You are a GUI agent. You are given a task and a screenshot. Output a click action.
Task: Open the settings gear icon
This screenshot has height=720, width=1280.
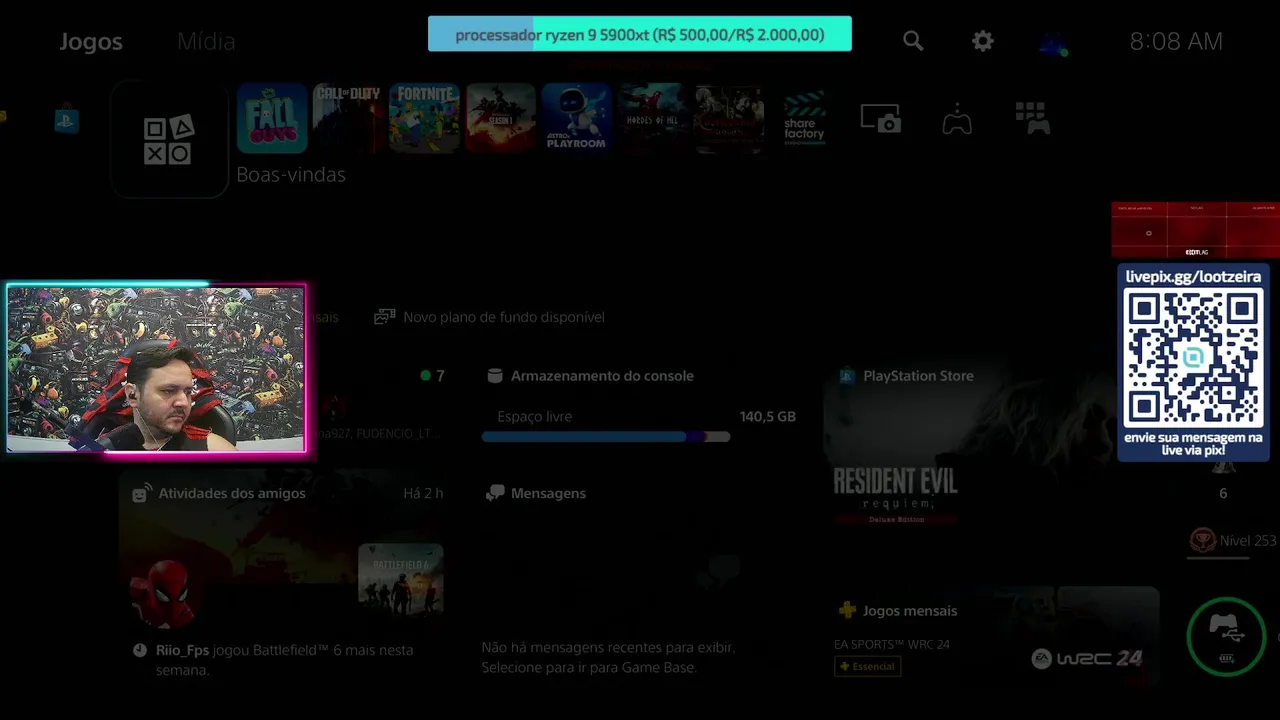click(983, 41)
